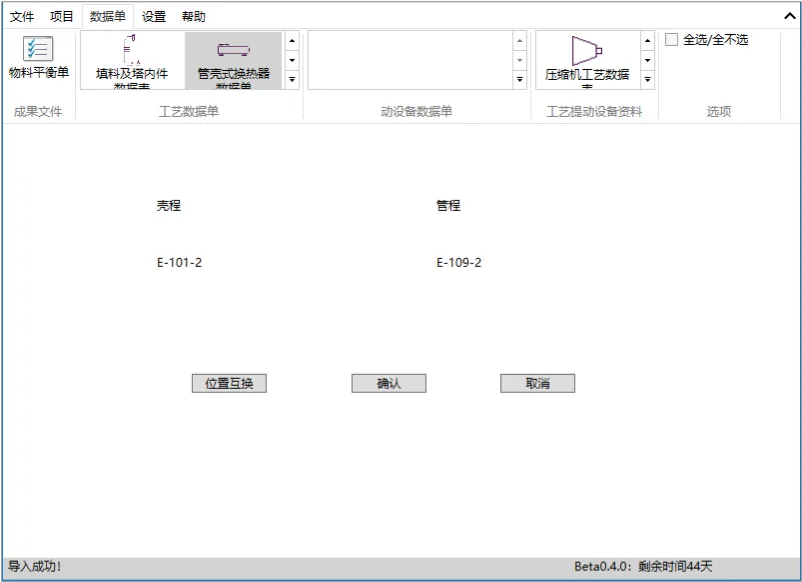Screen dimensions: 802x582
Task: Expand the 工艺提动设备资料 gallery list
Action: (648, 79)
